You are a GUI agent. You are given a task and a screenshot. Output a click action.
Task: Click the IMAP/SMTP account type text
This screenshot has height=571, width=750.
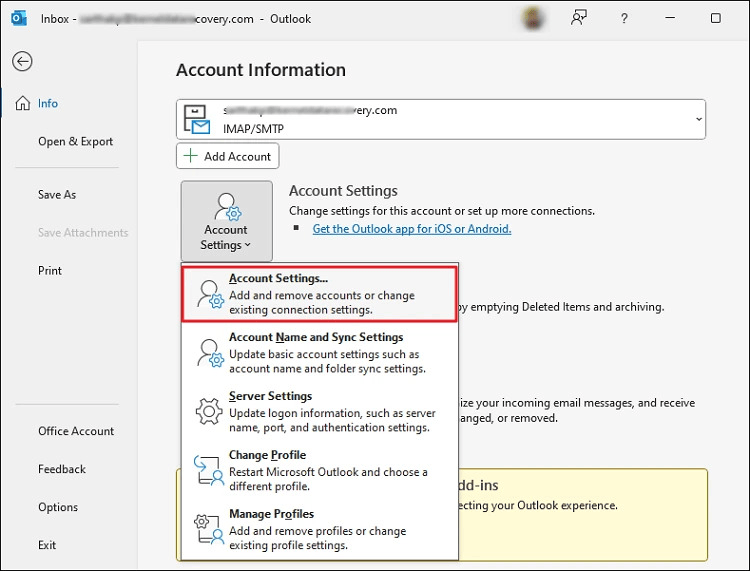coord(253,129)
